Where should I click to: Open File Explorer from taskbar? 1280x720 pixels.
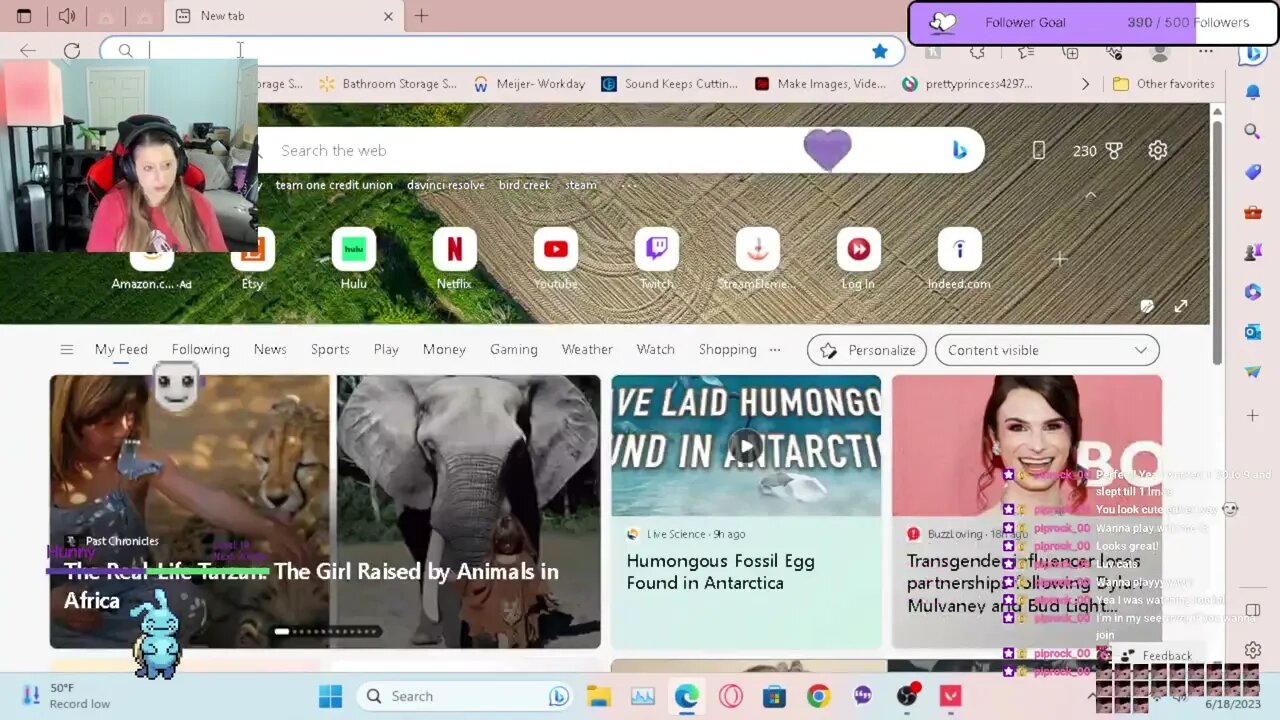[x=598, y=696]
